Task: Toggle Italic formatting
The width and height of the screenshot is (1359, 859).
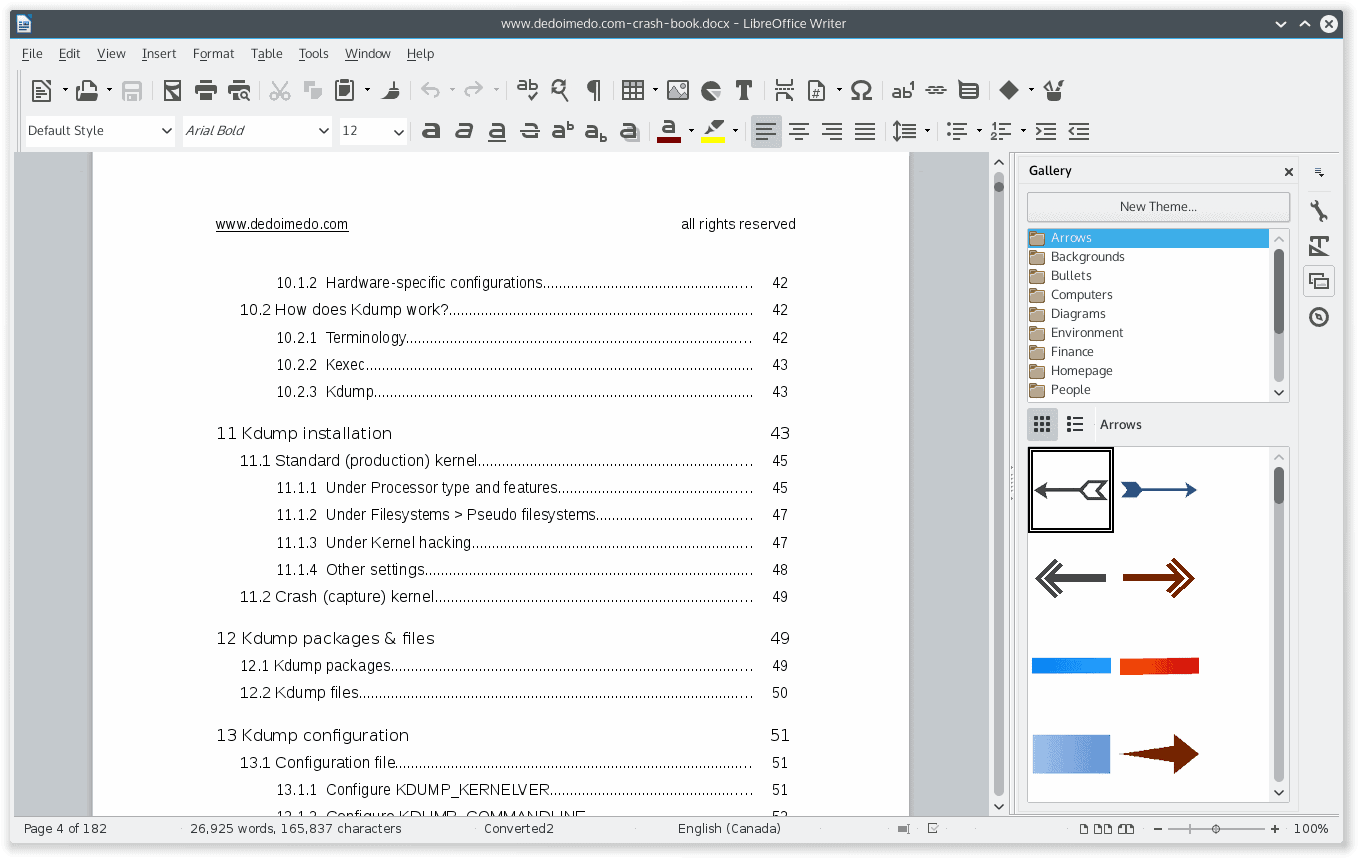Action: click(x=464, y=131)
